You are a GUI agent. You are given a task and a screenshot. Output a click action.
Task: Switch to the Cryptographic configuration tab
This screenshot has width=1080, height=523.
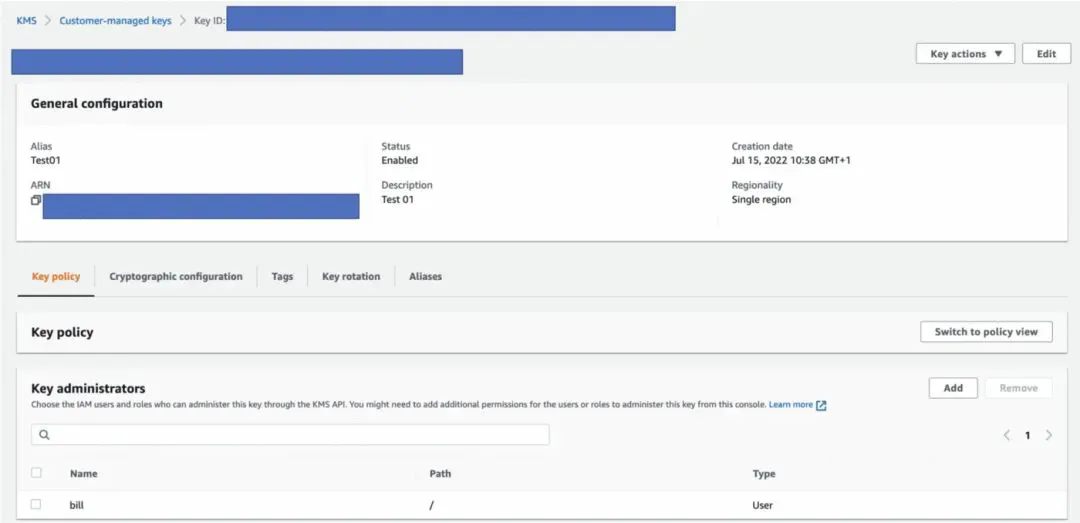176,277
